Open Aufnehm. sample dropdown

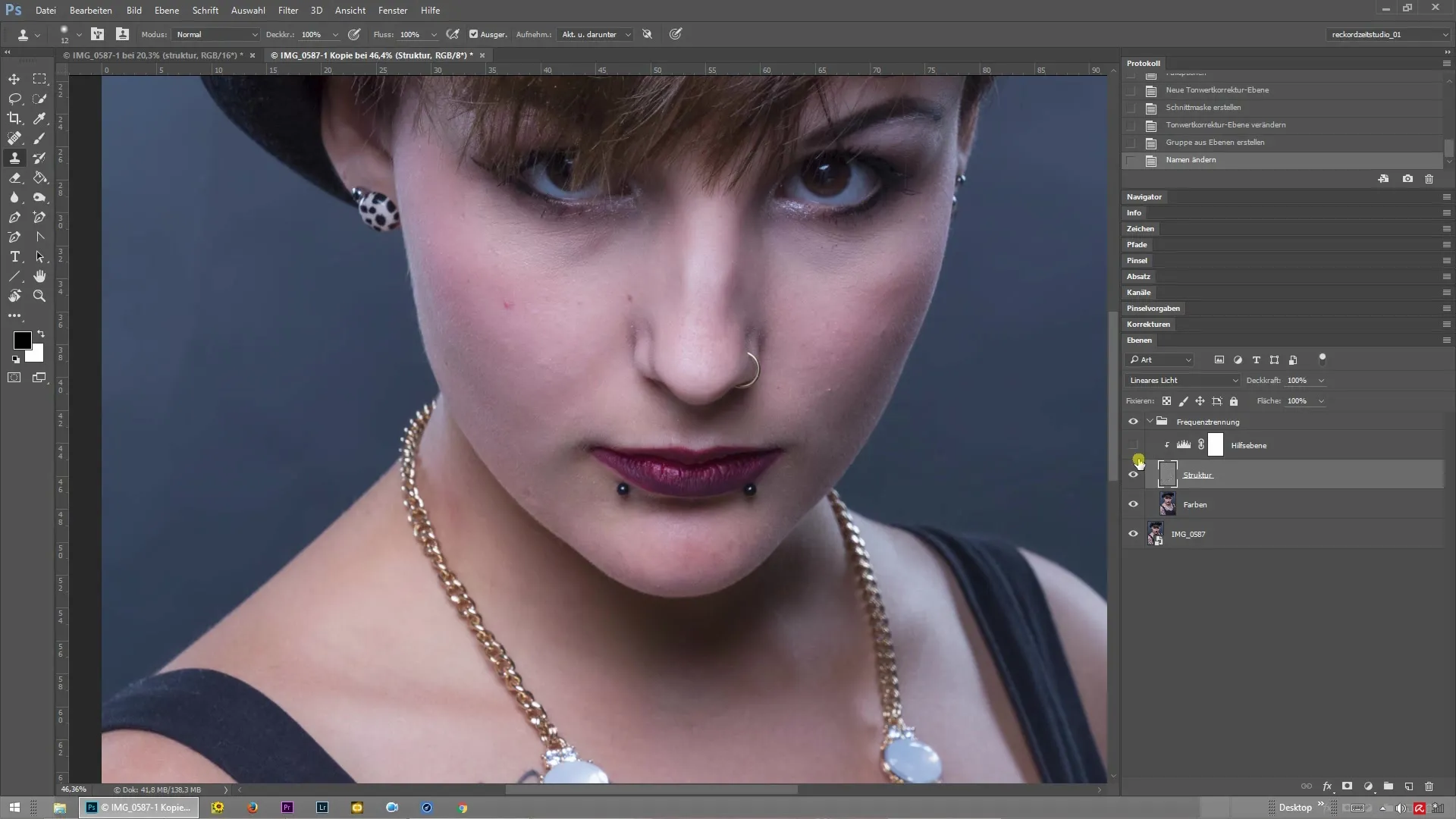coord(595,34)
